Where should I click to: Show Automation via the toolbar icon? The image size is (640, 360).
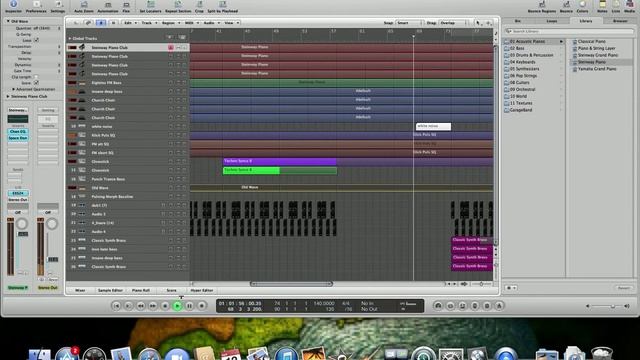point(108,6)
